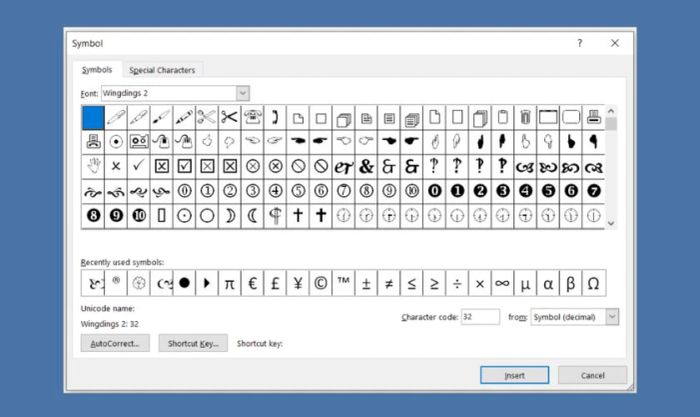Pick the greater-than-or-equal sign
The height and width of the screenshot is (417, 700).
[x=434, y=283]
